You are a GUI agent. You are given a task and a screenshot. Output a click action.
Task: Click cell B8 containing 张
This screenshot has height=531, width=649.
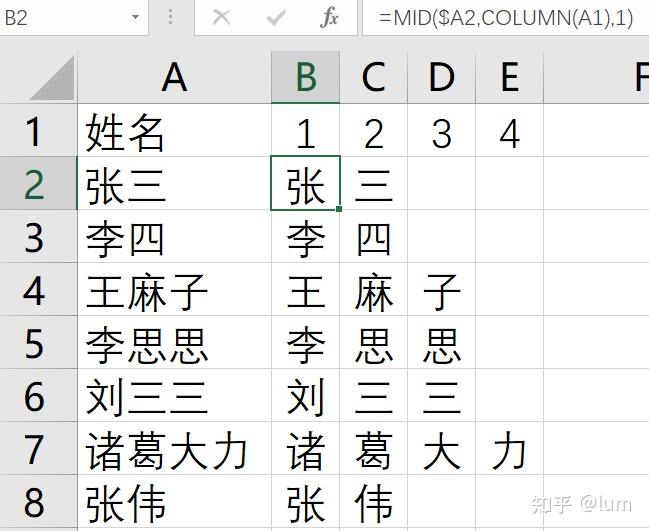point(305,501)
